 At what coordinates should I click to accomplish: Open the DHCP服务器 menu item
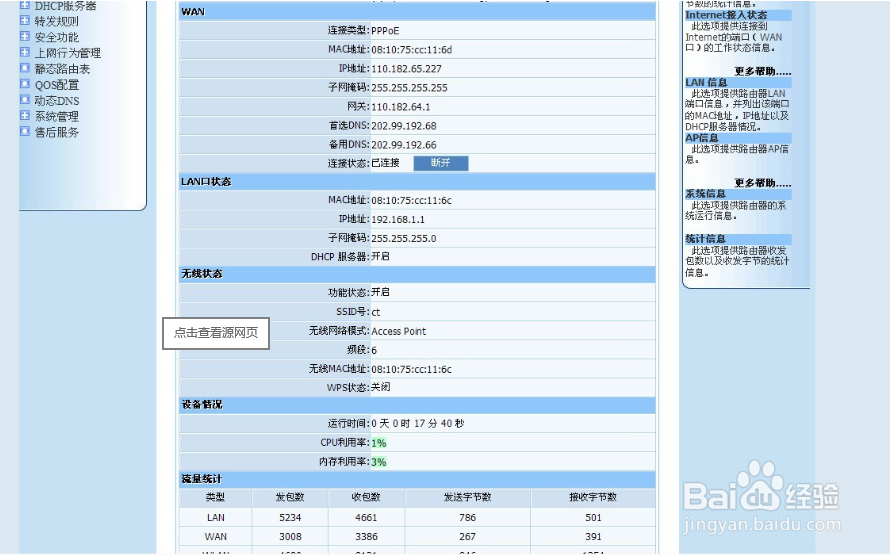pyautogui.click(x=65, y=6)
